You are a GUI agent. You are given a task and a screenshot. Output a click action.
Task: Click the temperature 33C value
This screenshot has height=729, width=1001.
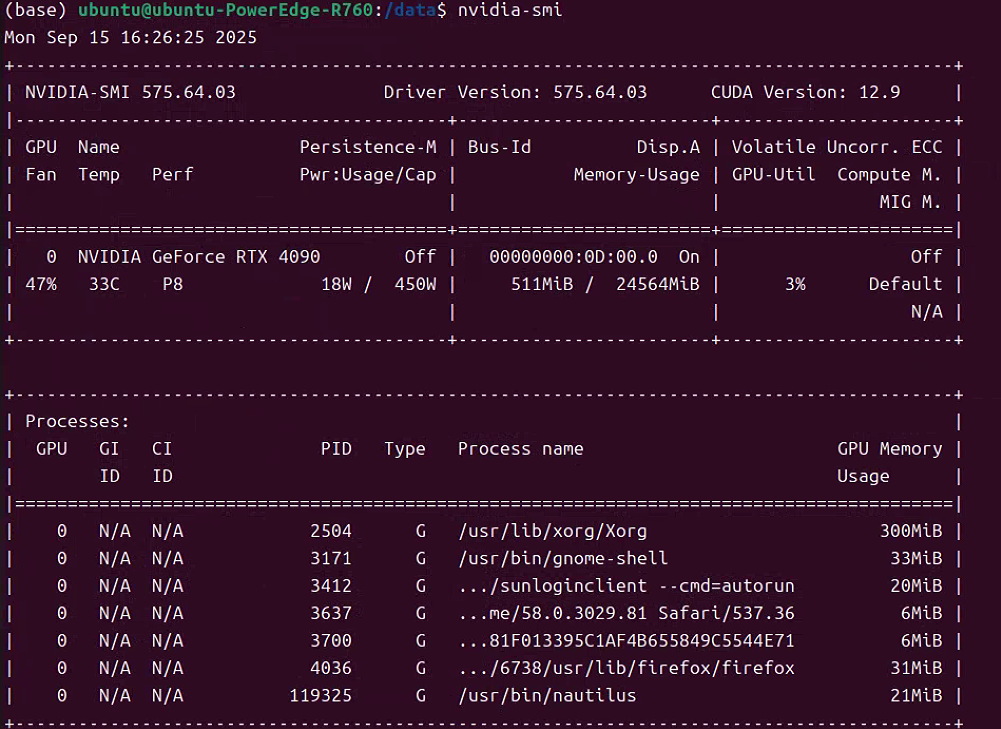click(x=104, y=285)
